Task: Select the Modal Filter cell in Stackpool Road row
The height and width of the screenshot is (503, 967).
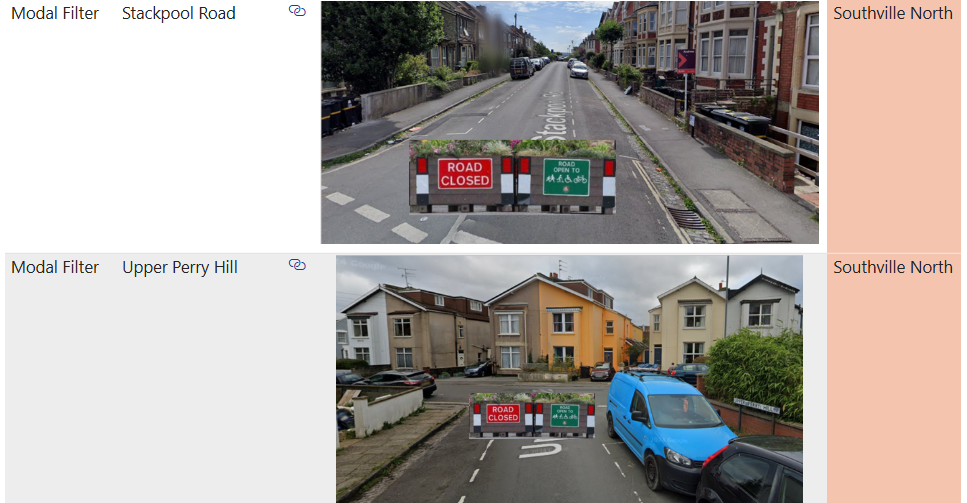Action: point(55,14)
